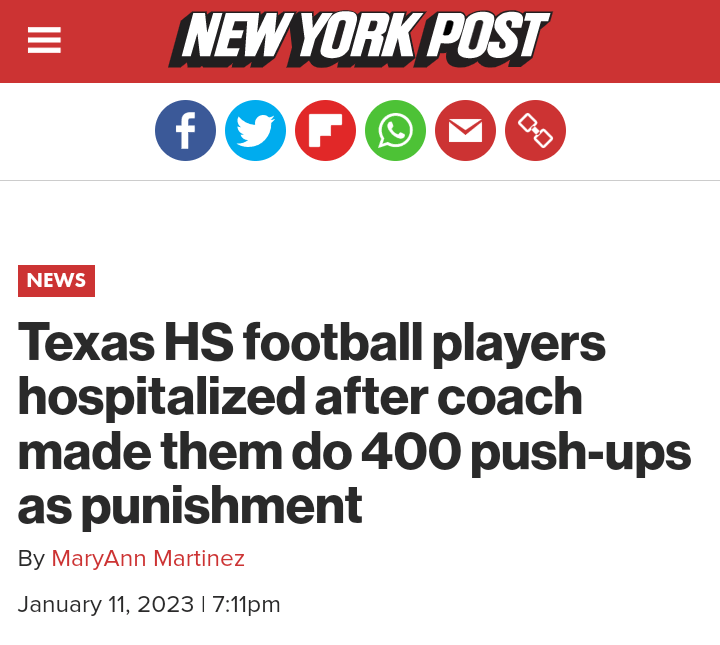Go to New York Post homepage logo
The width and height of the screenshot is (720, 645).
point(360,39)
